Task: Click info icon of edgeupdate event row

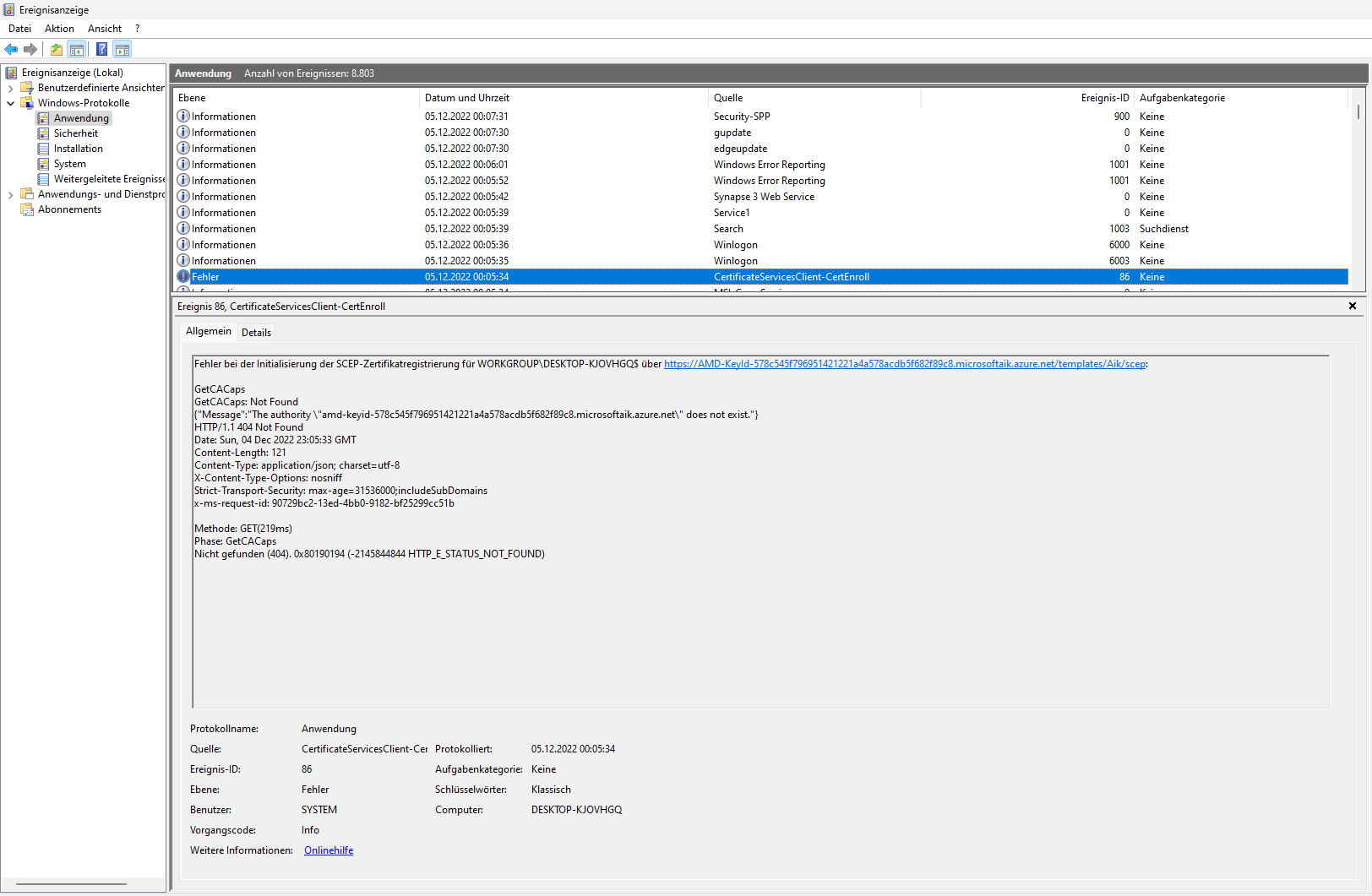Action: pos(183,148)
